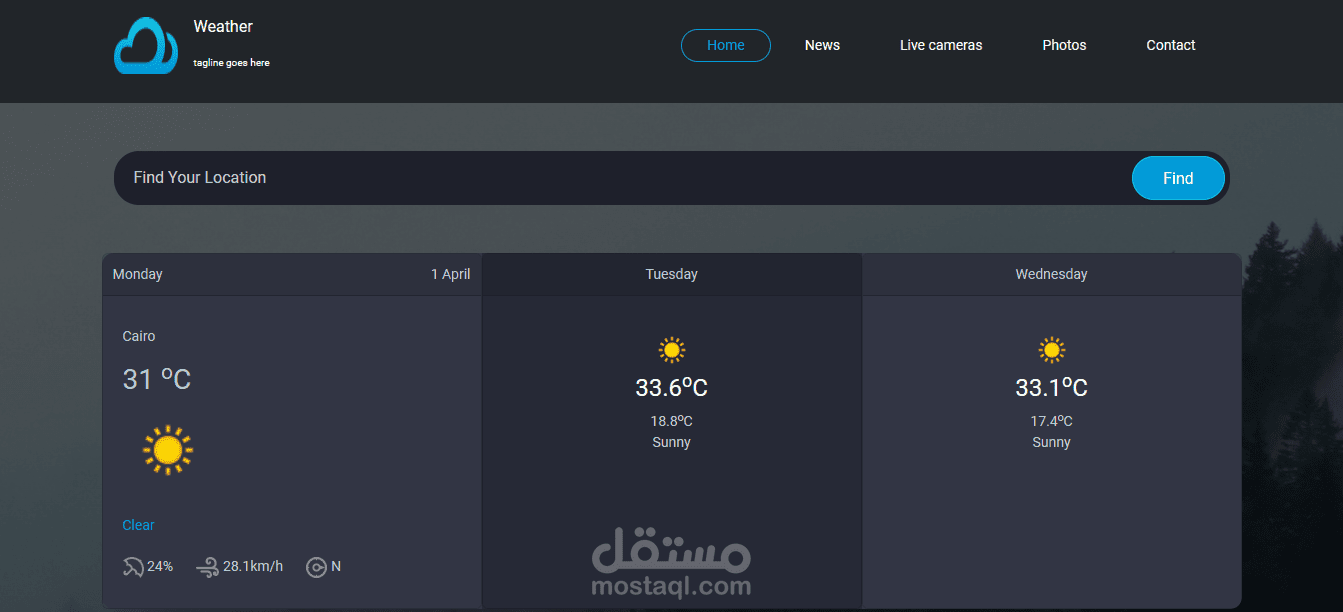Click the Cairo city label
This screenshot has height=612, width=1343.
139,336
